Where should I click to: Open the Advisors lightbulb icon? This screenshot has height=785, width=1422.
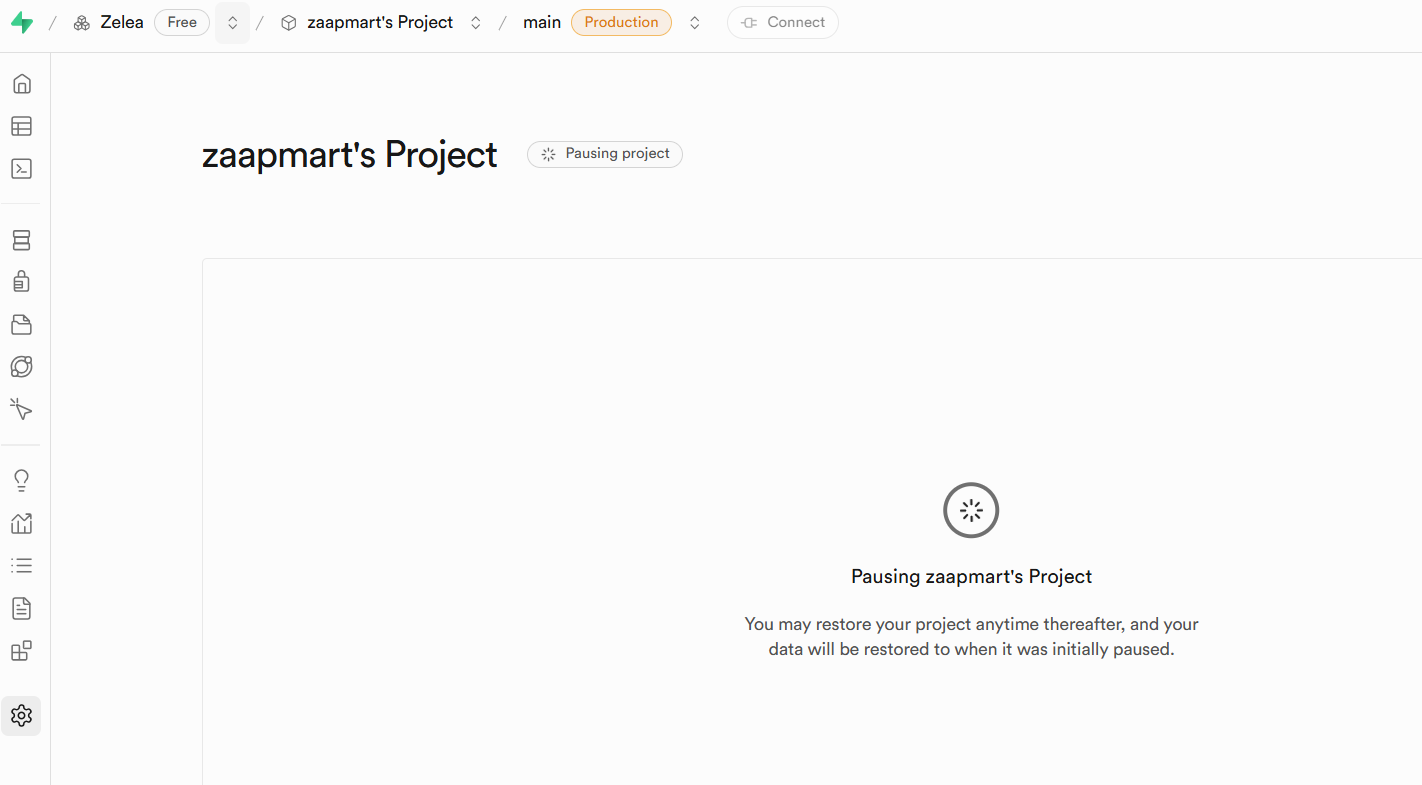point(21,479)
